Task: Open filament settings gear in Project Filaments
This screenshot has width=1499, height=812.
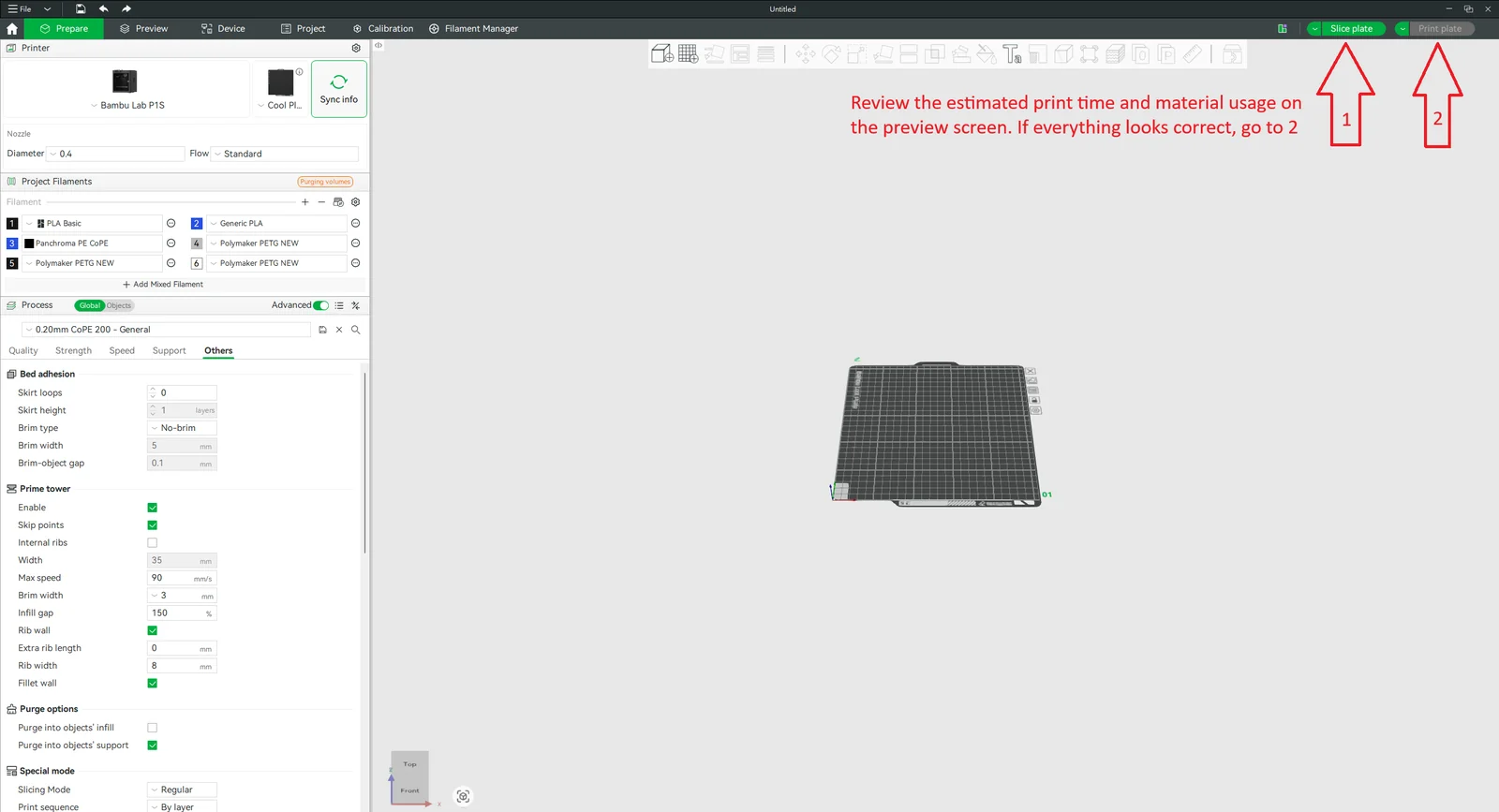Action: 355,202
